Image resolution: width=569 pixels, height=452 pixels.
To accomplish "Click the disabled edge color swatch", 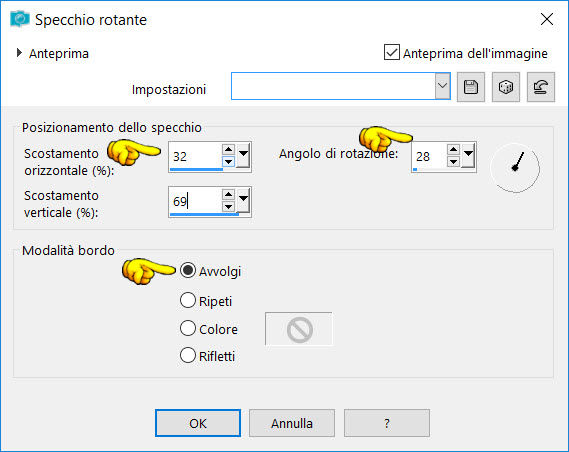I will click(x=299, y=329).
